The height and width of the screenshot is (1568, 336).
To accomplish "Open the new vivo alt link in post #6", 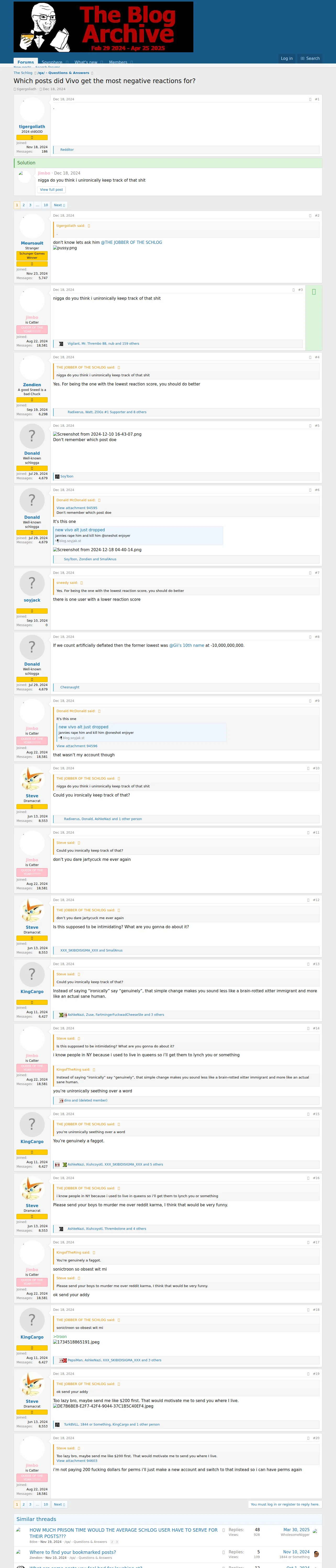I will pos(80,530).
